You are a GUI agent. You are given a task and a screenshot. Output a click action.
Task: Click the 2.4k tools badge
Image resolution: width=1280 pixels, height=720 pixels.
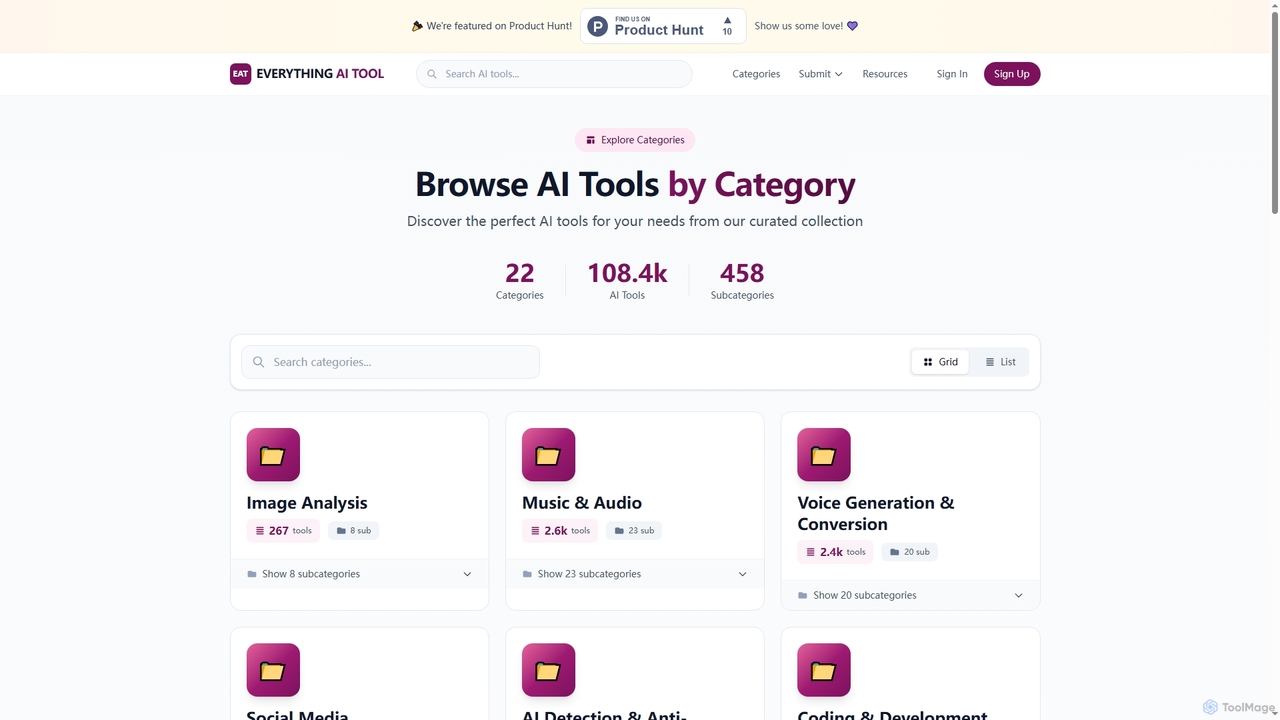click(835, 552)
